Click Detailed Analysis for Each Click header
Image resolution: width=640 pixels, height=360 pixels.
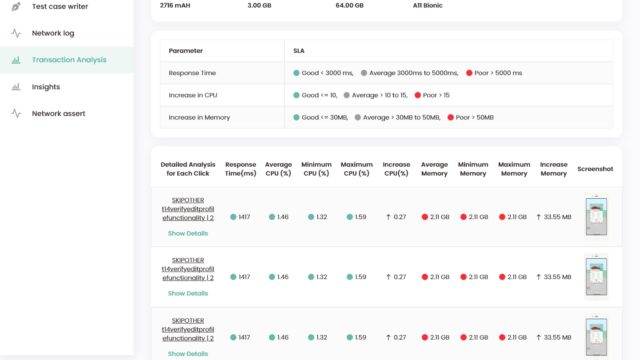click(188, 169)
